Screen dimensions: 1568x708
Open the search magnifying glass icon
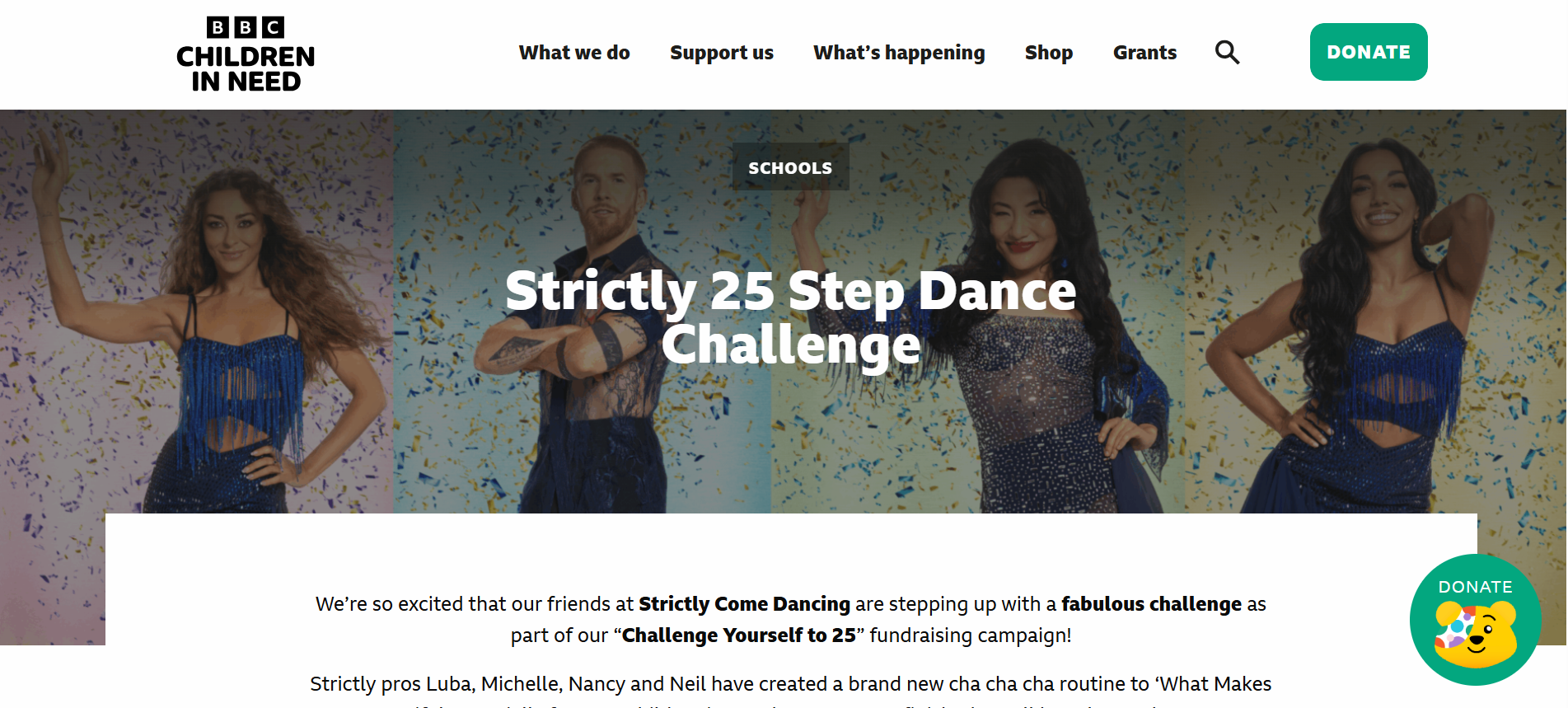coord(1227,53)
